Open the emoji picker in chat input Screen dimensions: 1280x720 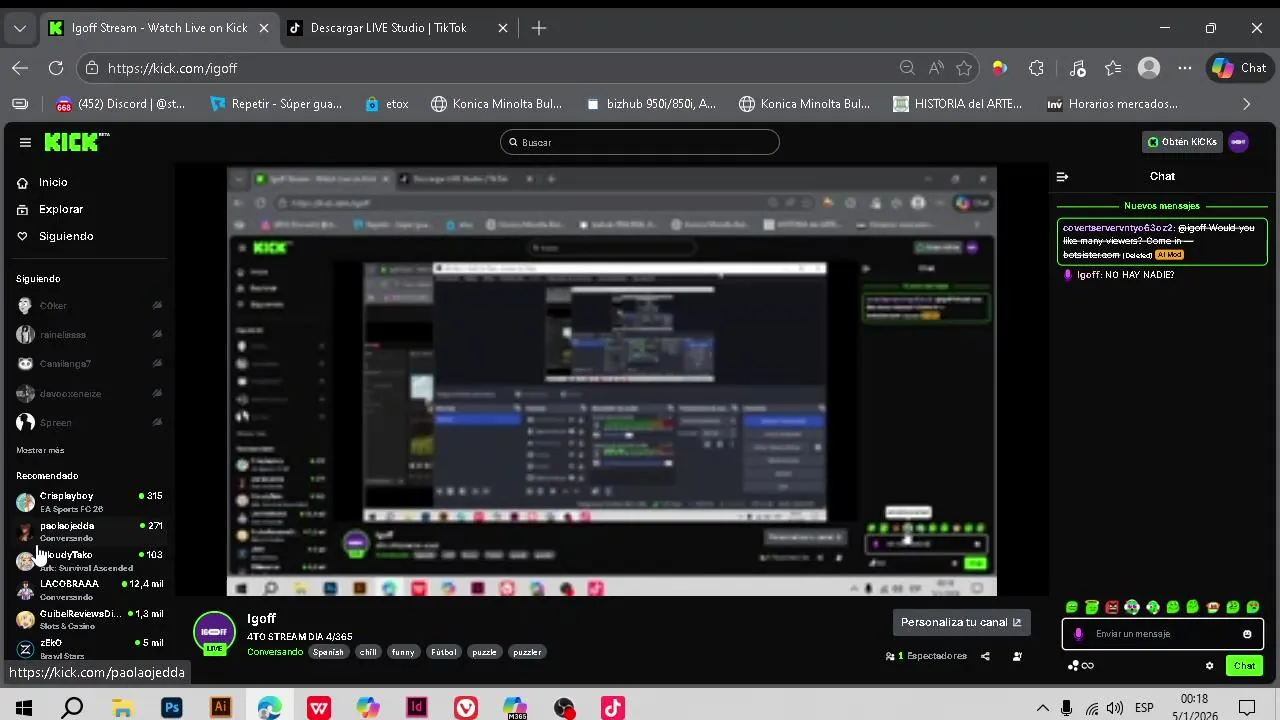pyautogui.click(x=1247, y=634)
